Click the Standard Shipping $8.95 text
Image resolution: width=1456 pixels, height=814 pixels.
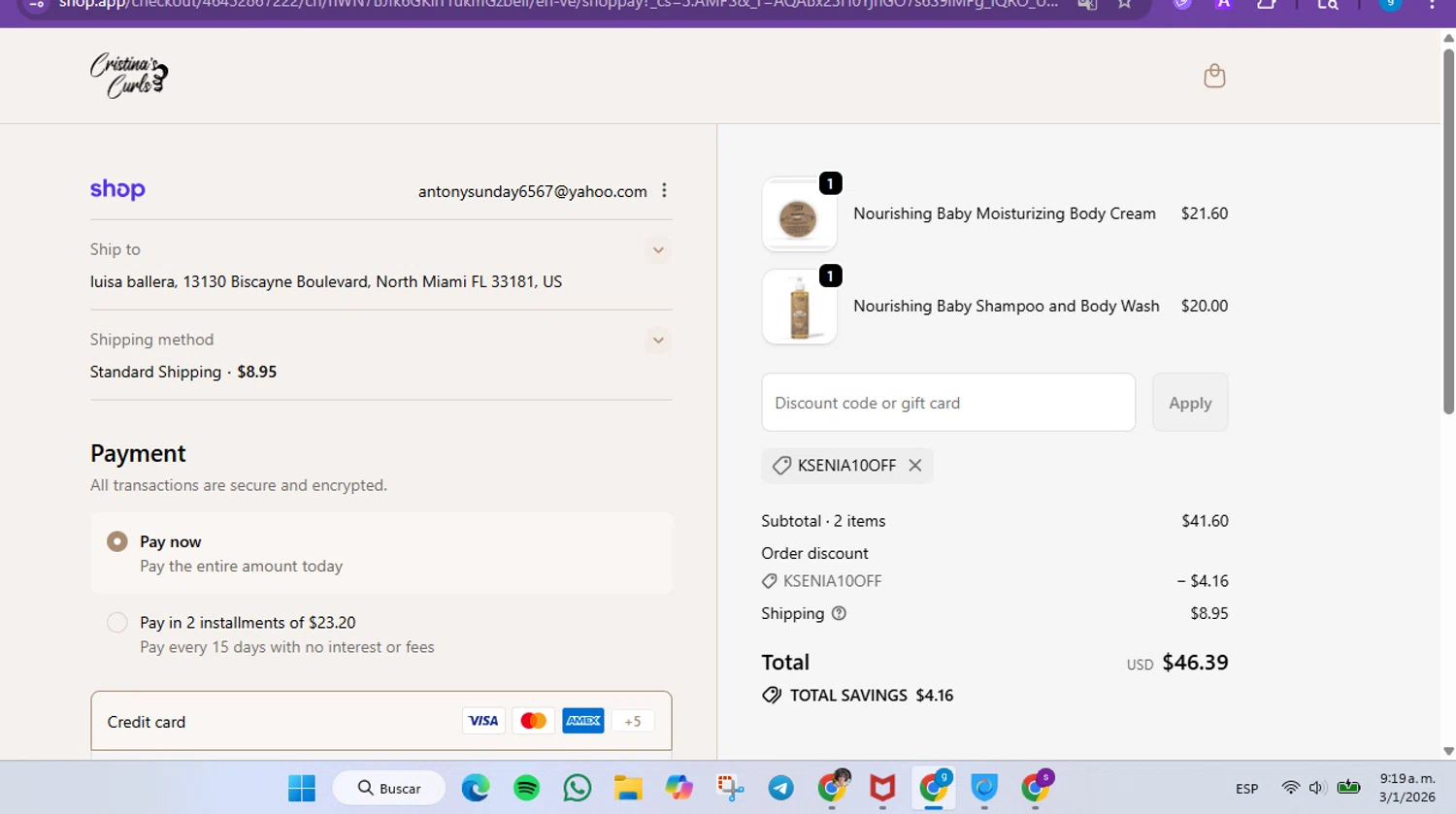click(x=183, y=372)
